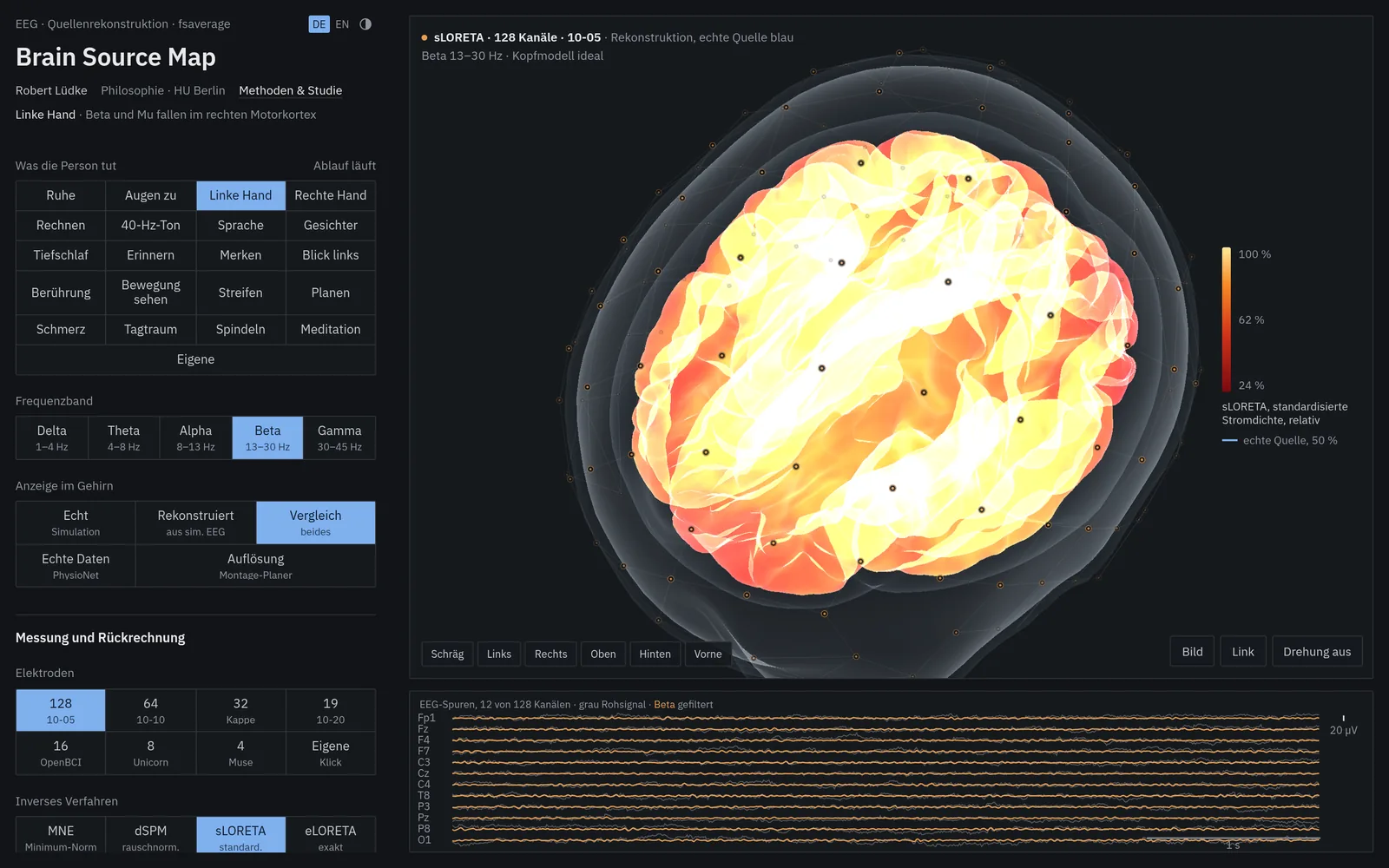Set brain view to Schräg
This screenshot has width=1389, height=868.
(447, 654)
